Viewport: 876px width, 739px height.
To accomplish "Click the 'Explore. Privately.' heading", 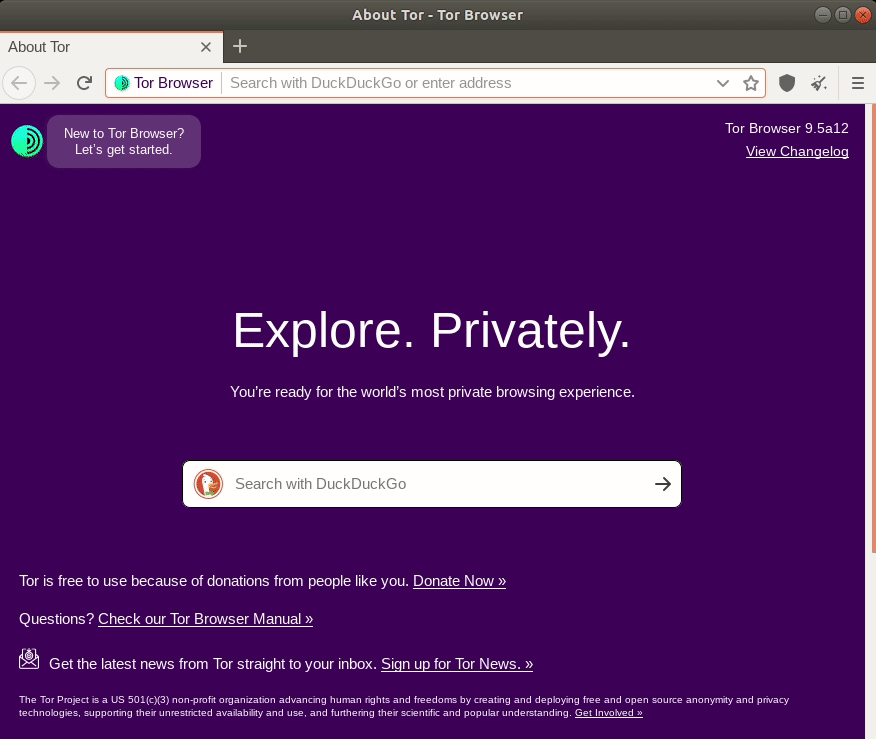I will pos(431,331).
